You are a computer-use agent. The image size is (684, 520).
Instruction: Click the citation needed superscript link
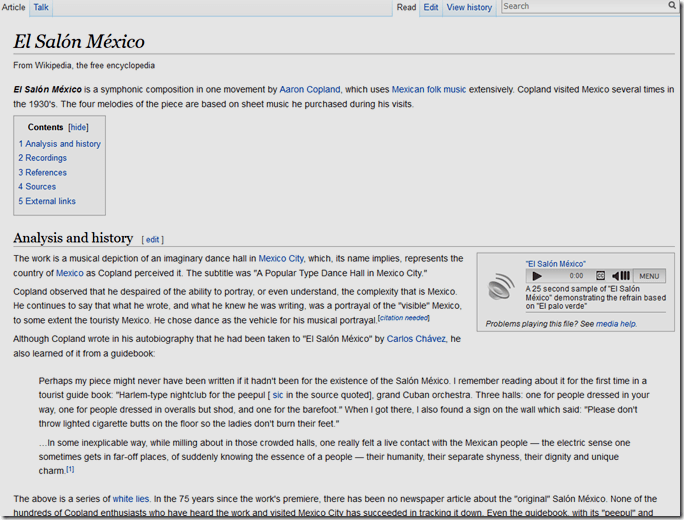click(404, 318)
